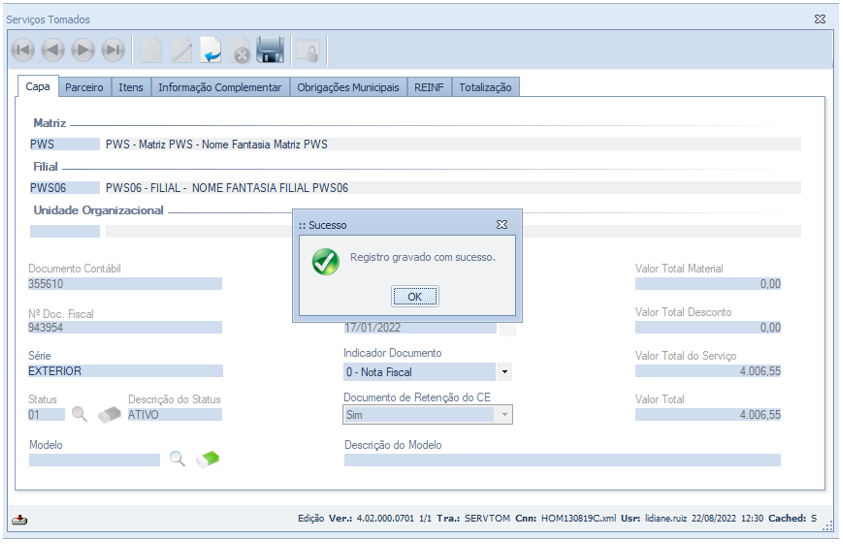Close the Sucesso dialog with X

[502, 225]
